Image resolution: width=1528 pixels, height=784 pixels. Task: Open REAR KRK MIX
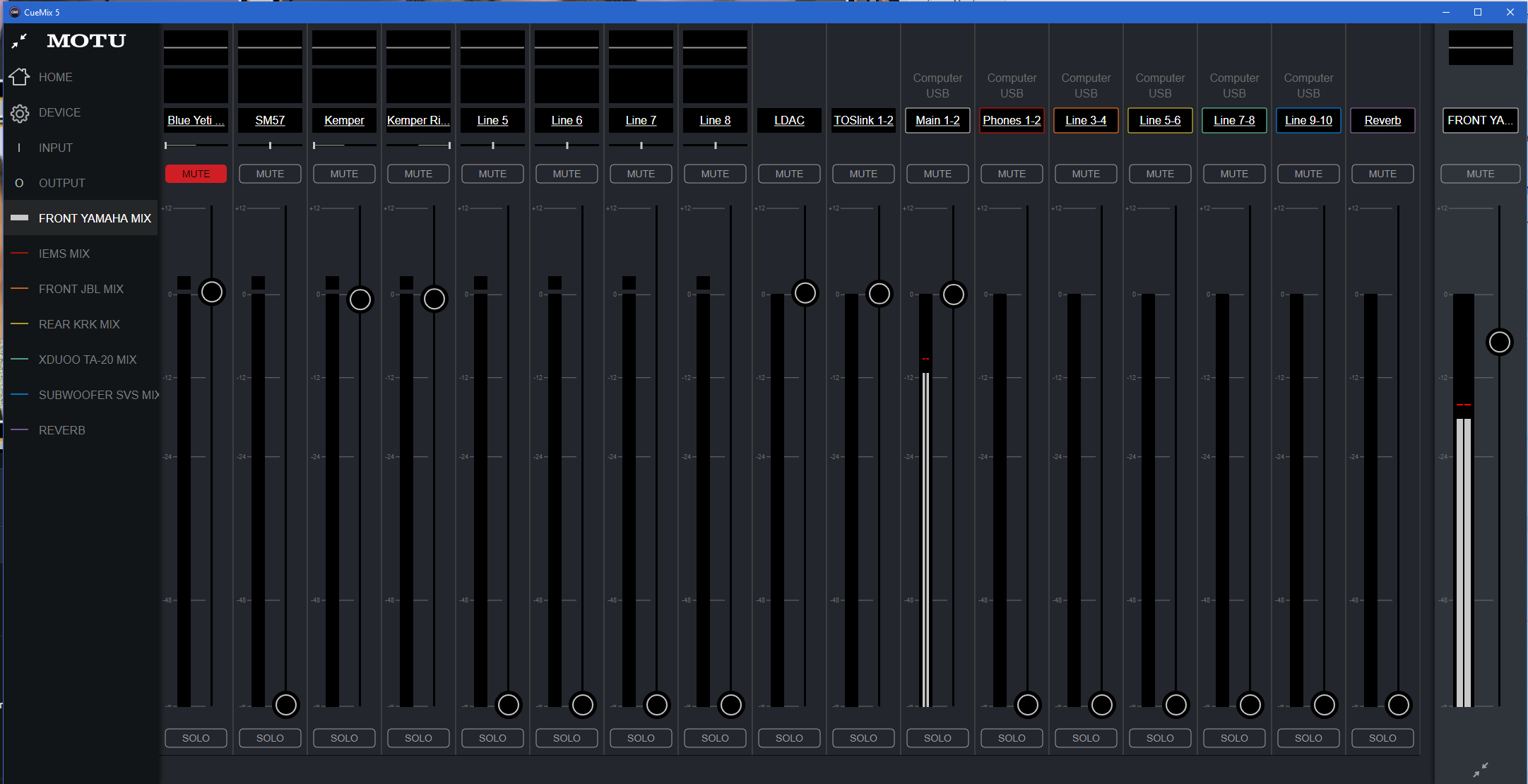pos(81,324)
